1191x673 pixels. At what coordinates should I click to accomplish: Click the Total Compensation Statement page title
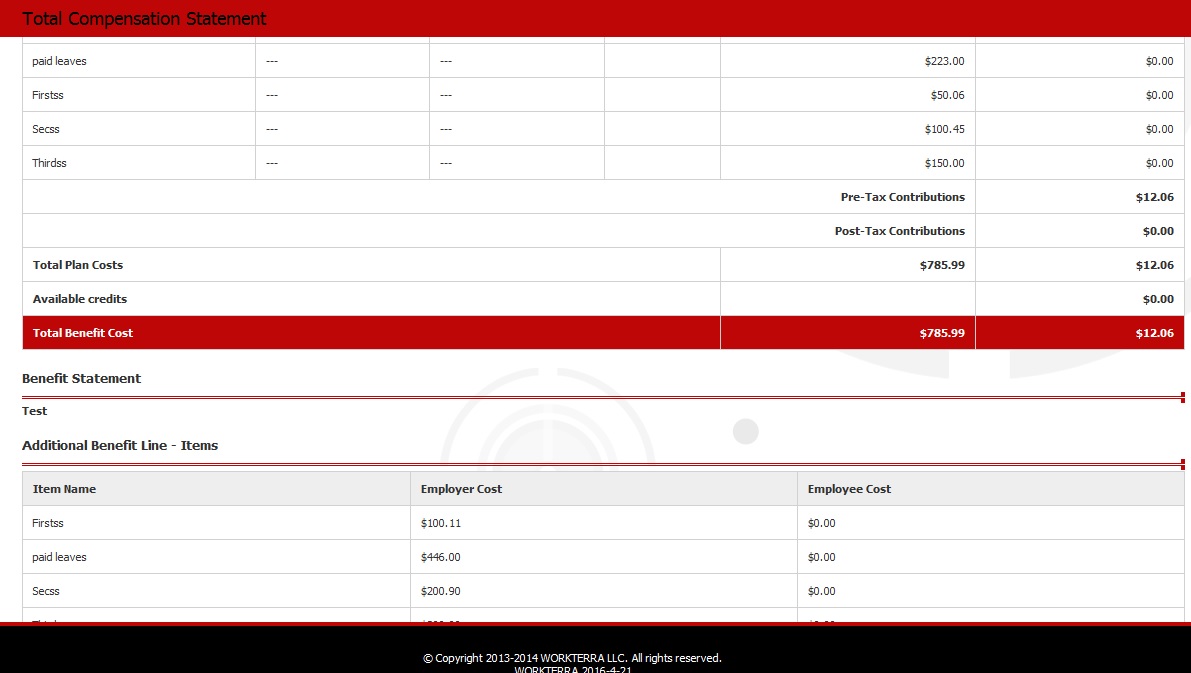tap(144, 19)
